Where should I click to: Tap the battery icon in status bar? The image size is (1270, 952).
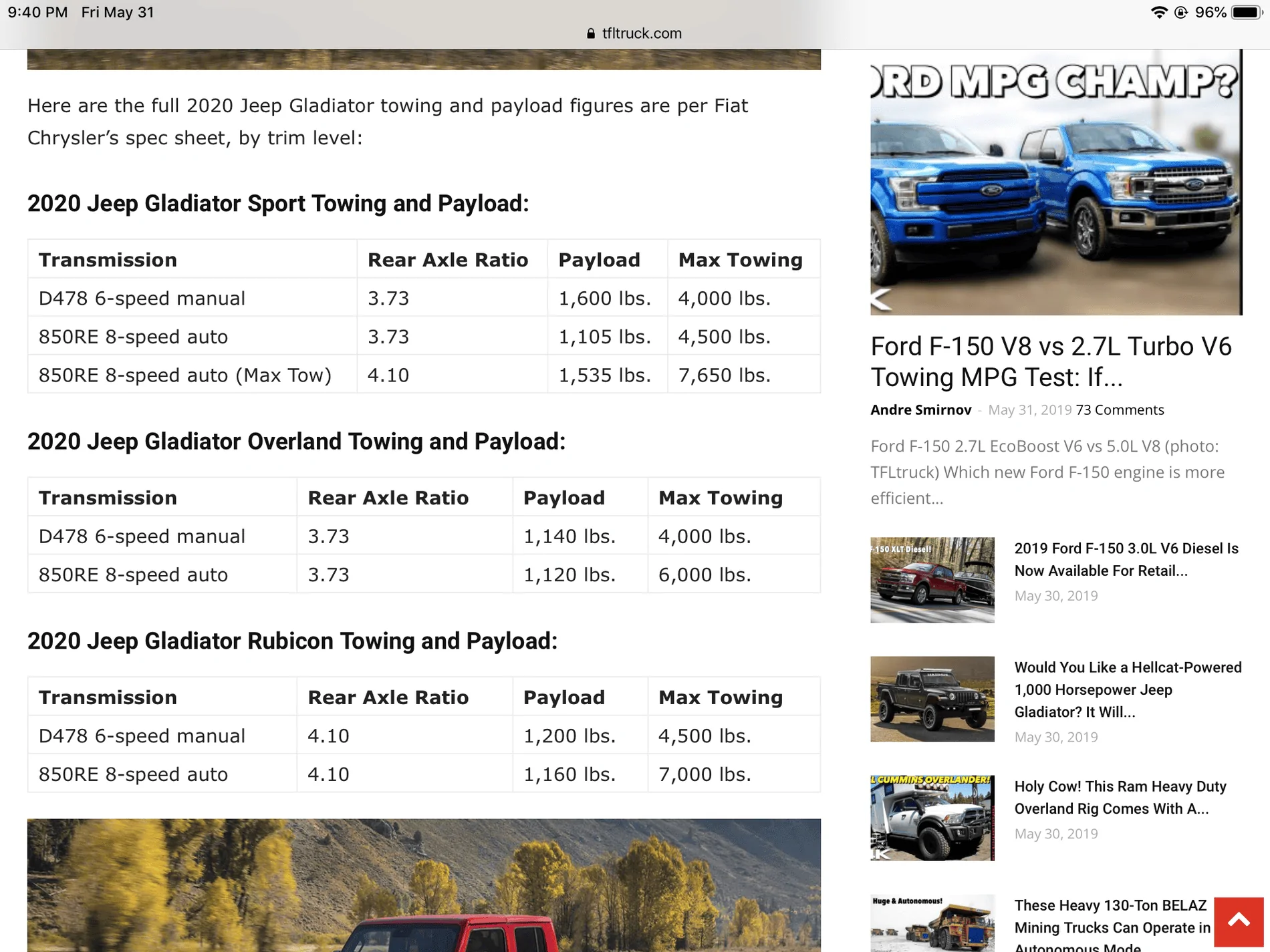pyautogui.click(x=1247, y=13)
